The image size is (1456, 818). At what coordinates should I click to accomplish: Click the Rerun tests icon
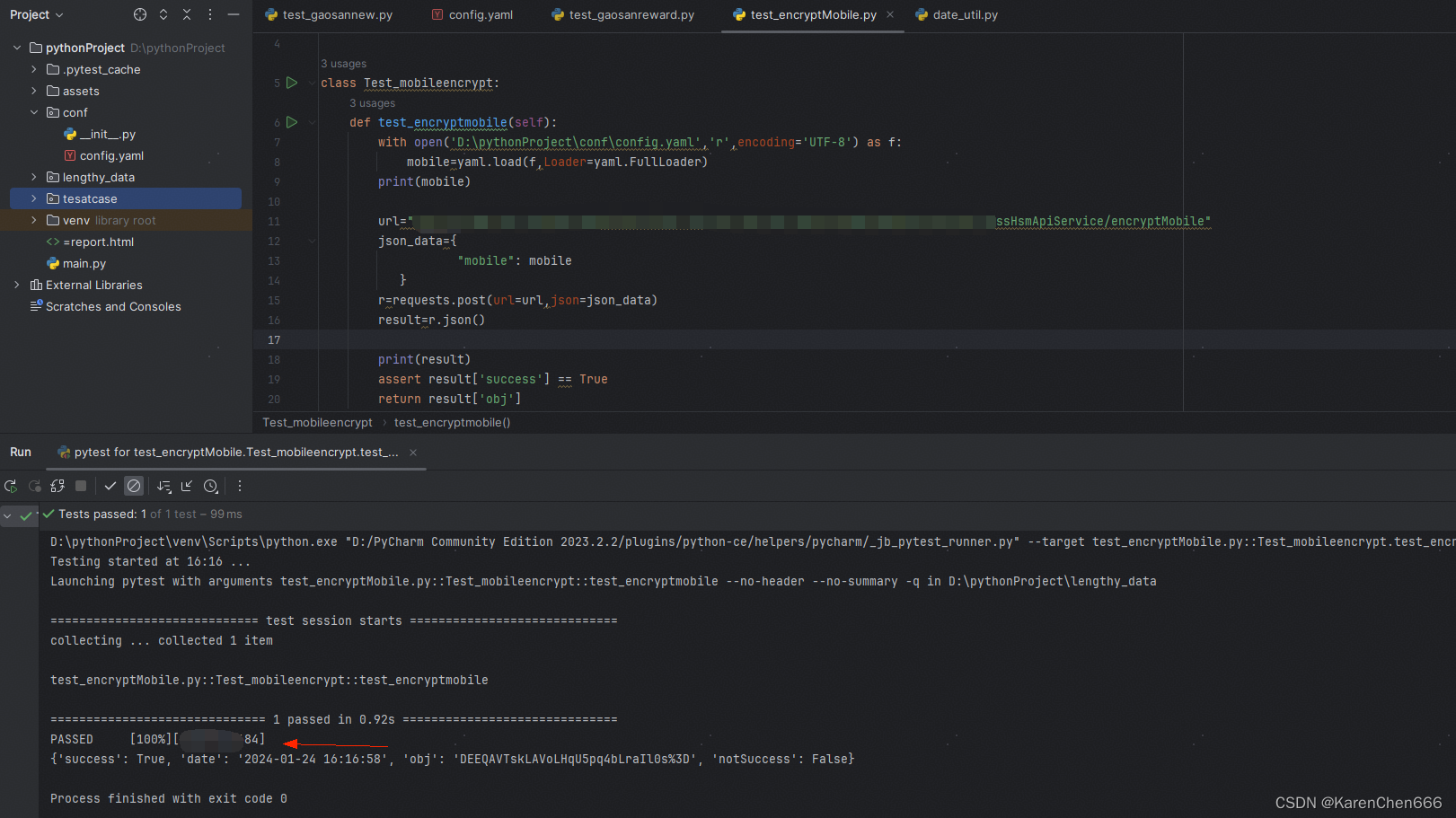pos(11,486)
